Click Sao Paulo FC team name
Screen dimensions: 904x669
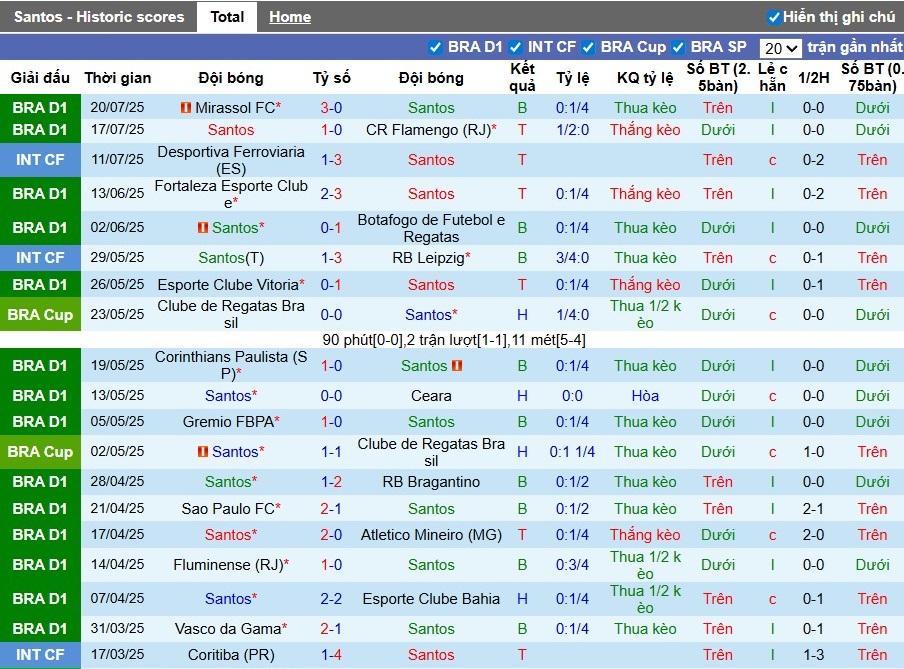click(228, 509)
